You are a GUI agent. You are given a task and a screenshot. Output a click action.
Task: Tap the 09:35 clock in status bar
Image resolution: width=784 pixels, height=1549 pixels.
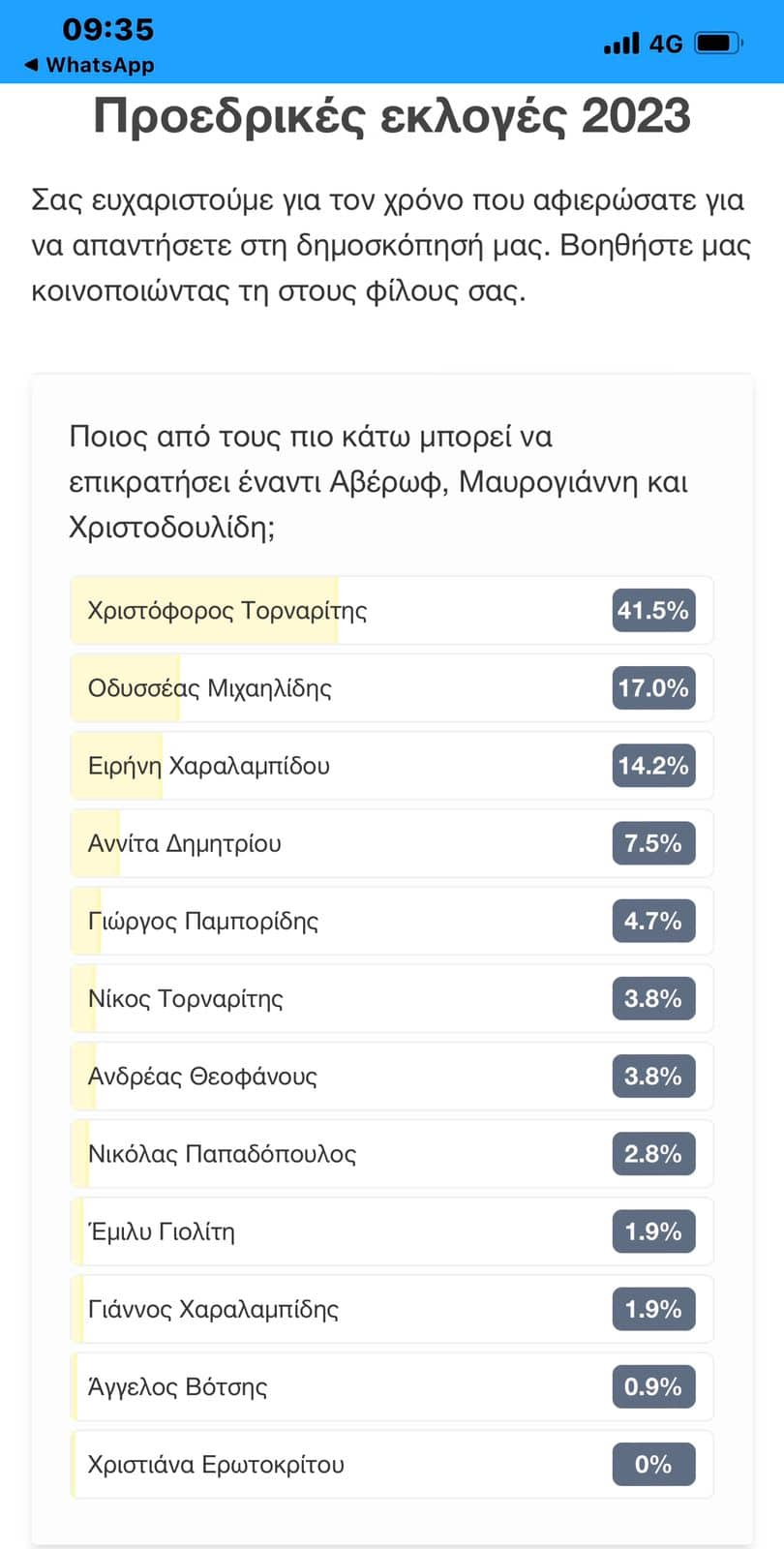click(108, 29)
